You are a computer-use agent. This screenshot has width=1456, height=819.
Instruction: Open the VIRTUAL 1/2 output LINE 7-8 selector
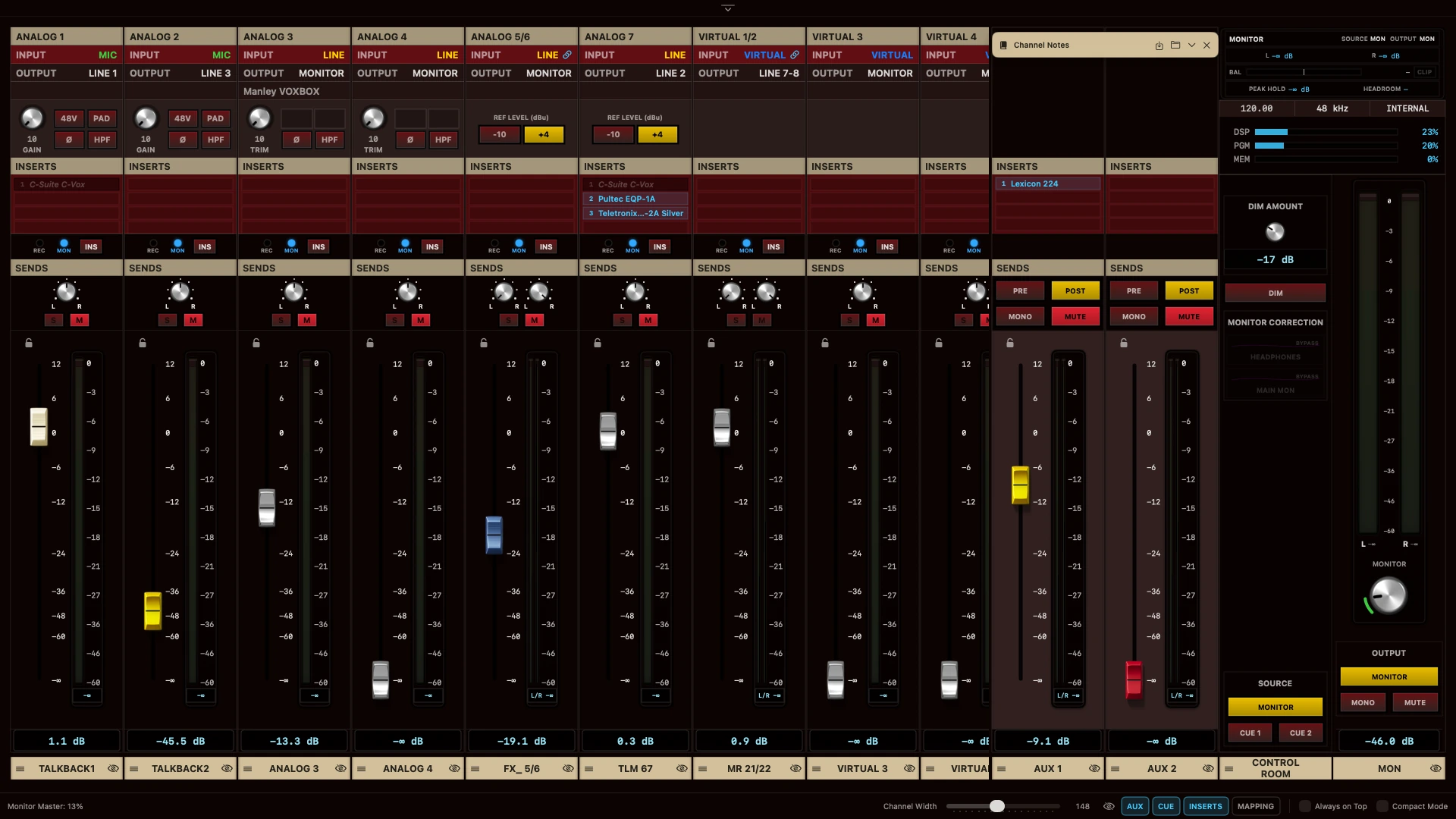click(x=779, y=73)
